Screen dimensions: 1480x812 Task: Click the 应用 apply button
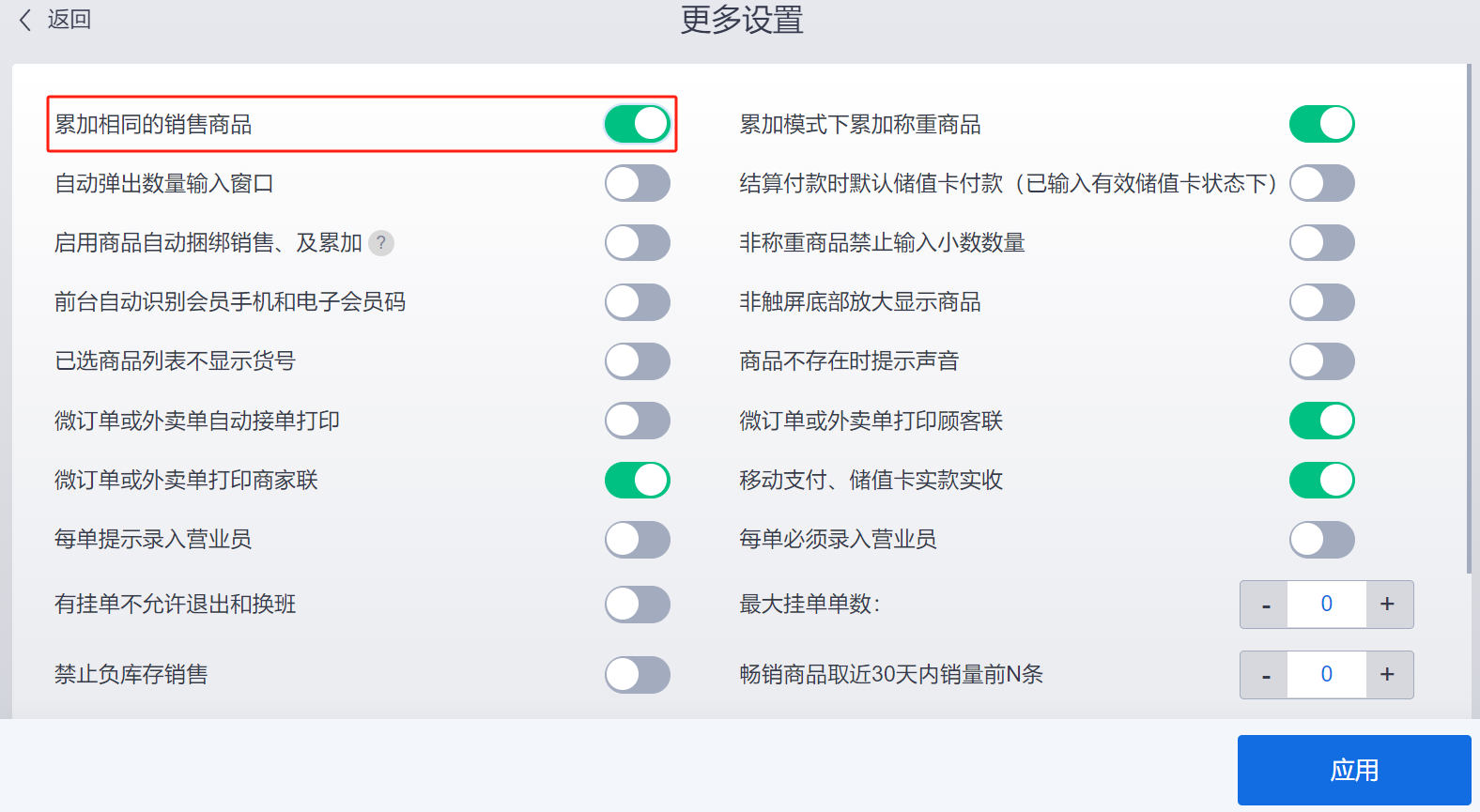[1354, 770]
